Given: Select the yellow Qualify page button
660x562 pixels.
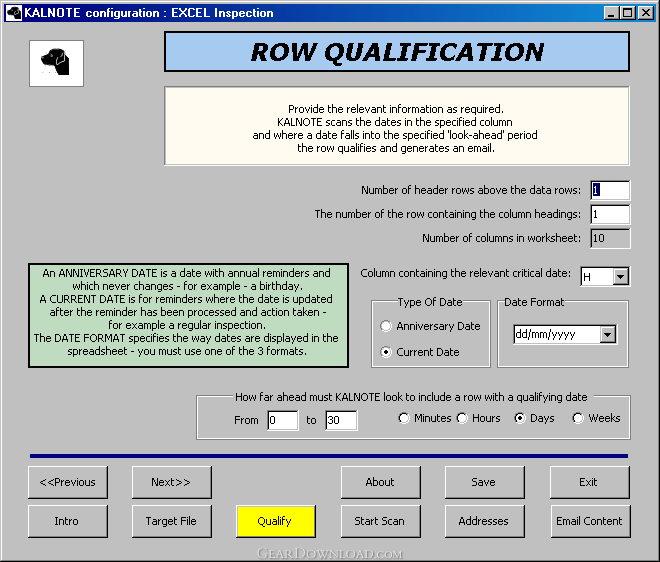Looking at the screenshot, I should 276,521.
